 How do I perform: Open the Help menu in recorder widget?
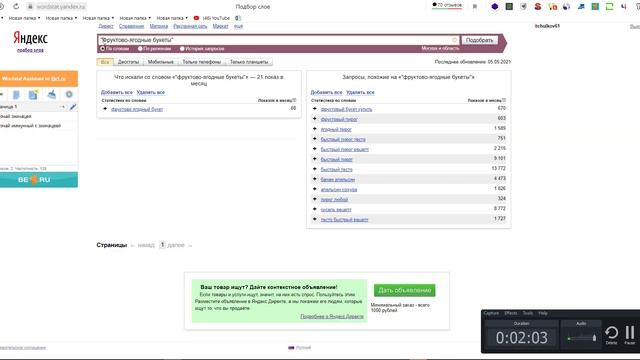(x=543, y=313)
